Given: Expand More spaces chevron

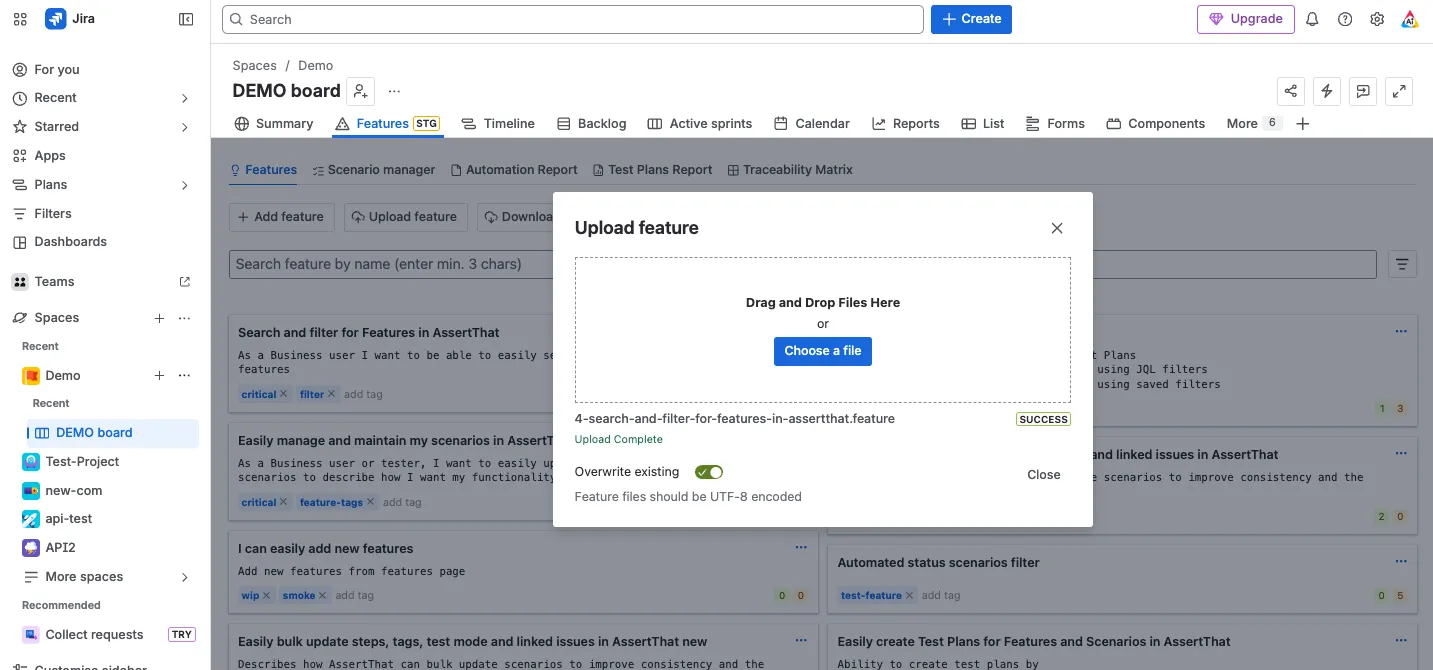Looking at the screenshot, I should click(185, 577).
